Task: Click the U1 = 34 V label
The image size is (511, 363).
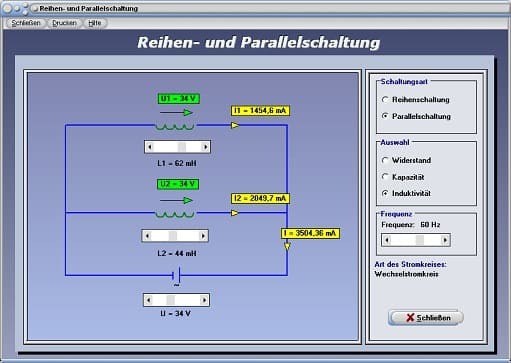Action: (x=178, y=99)
